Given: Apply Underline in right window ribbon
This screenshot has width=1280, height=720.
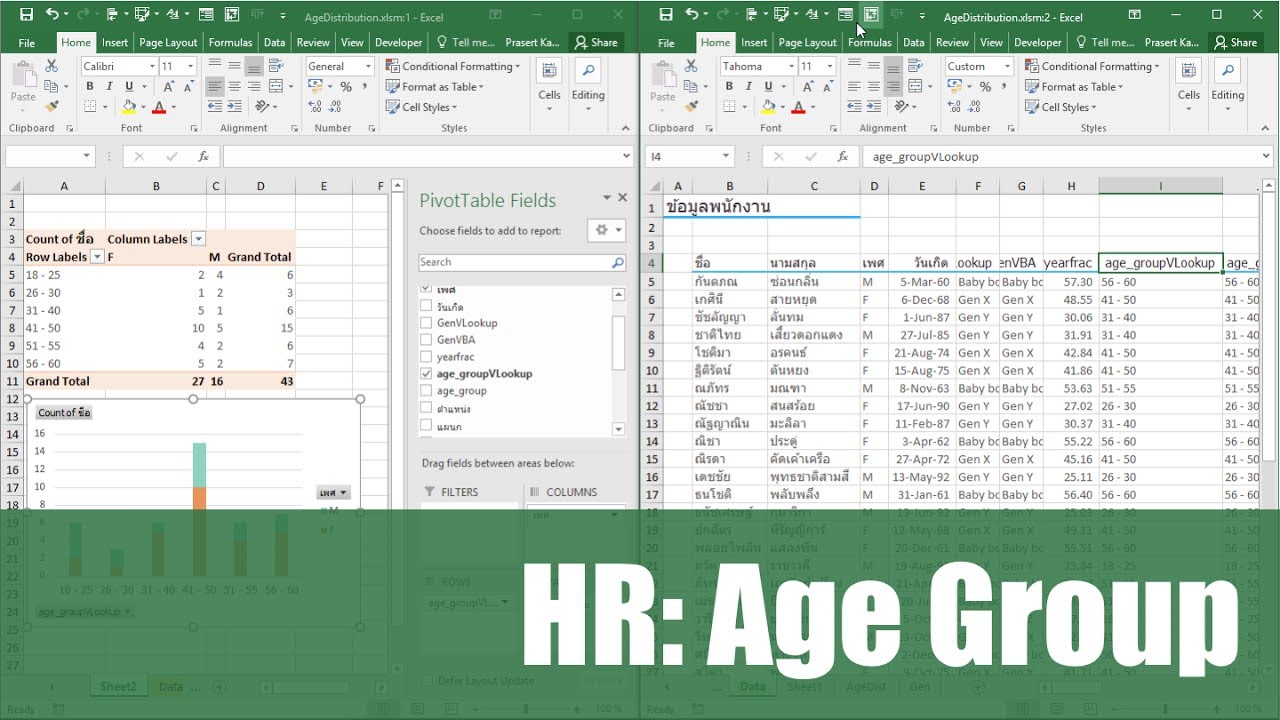Looking at the screenshot, I should click(x=769, y=87).
